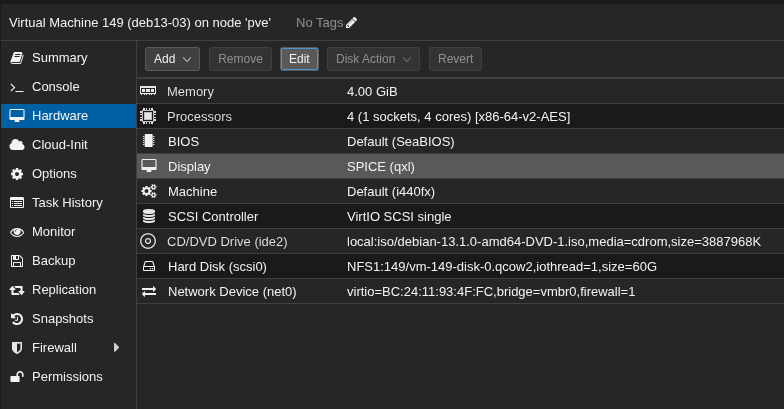
Task: Expand the Firewall submenu arrow
Action: (x=116, y=348)
